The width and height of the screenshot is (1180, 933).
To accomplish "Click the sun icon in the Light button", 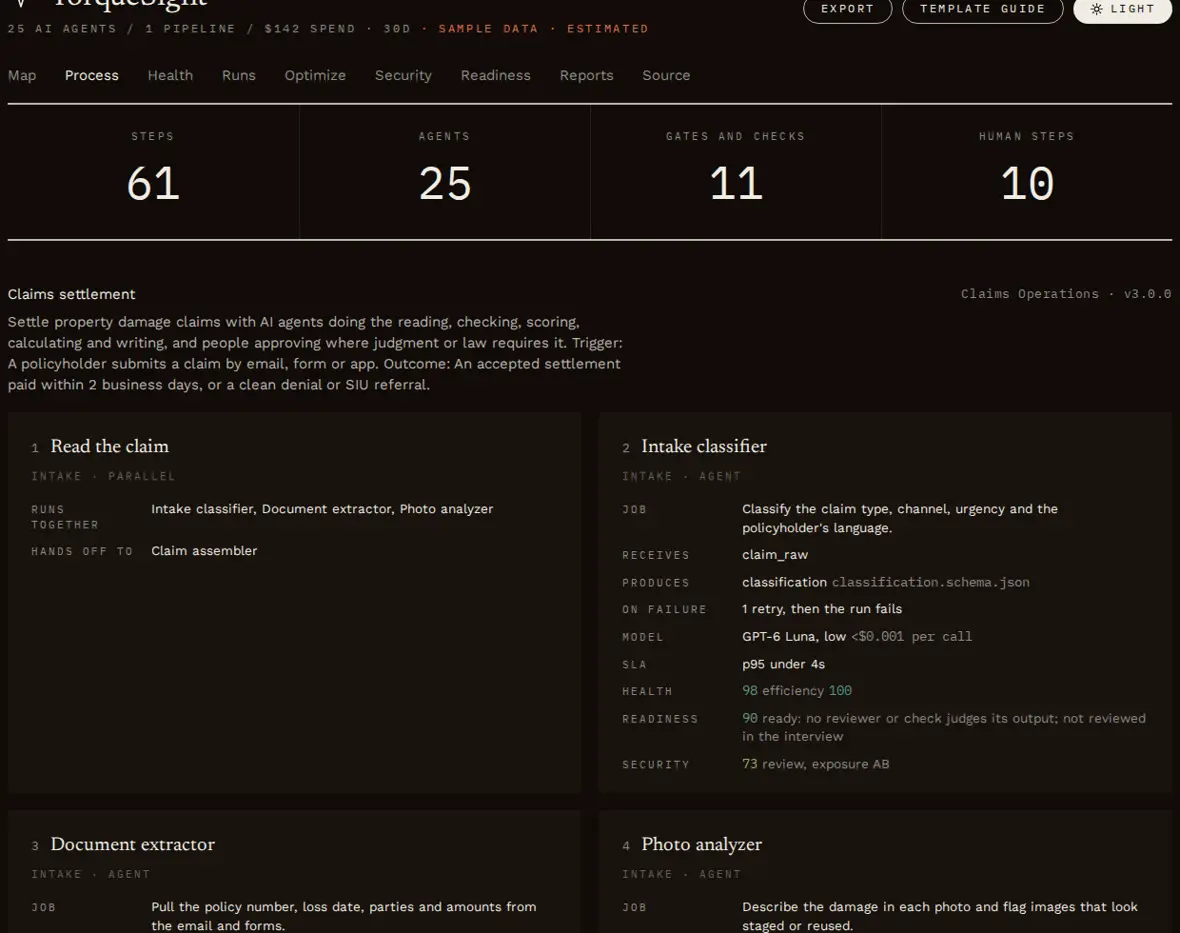I will click(x=1096, y=9).
